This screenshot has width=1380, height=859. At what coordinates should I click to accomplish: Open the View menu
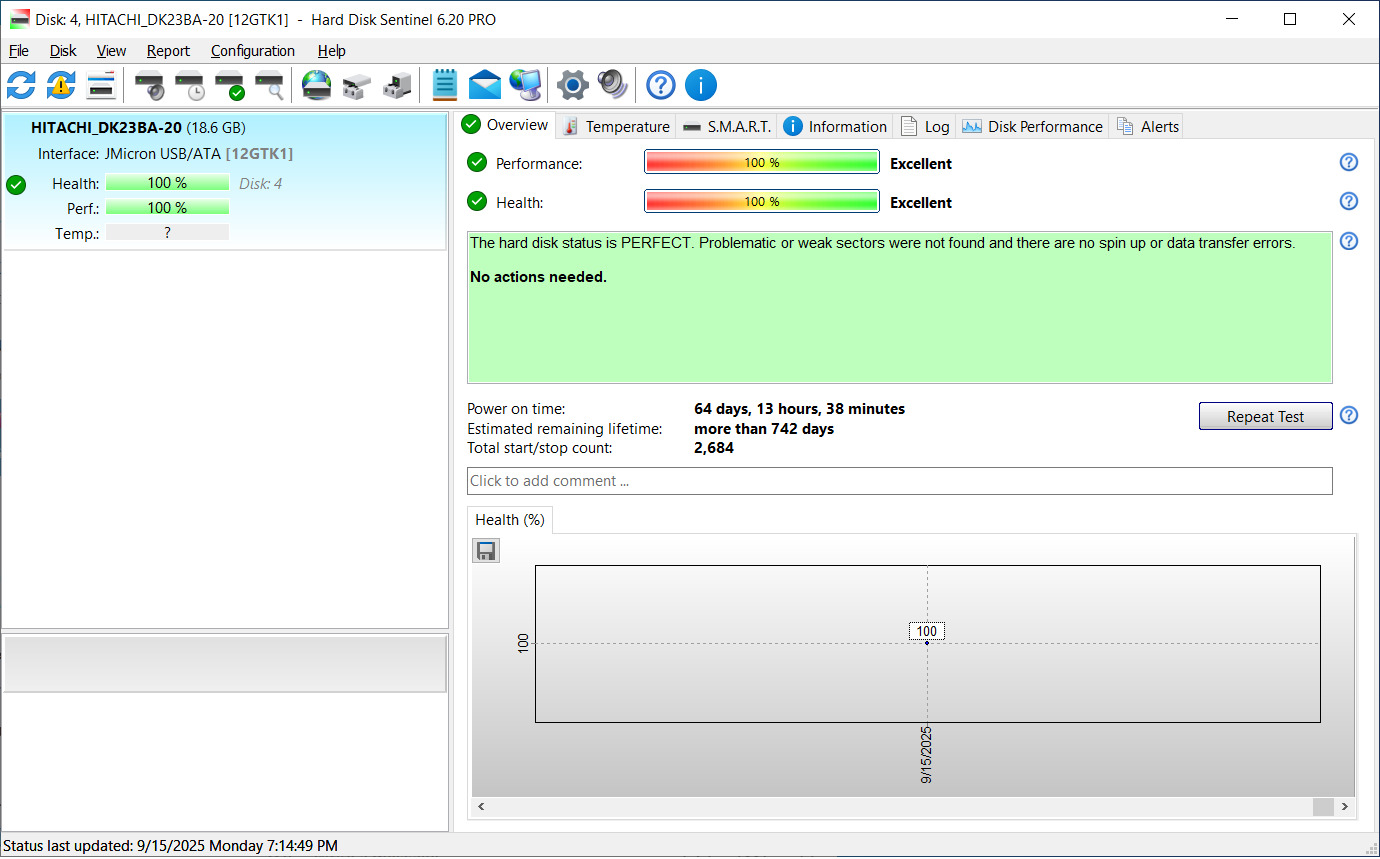[111, 51]
